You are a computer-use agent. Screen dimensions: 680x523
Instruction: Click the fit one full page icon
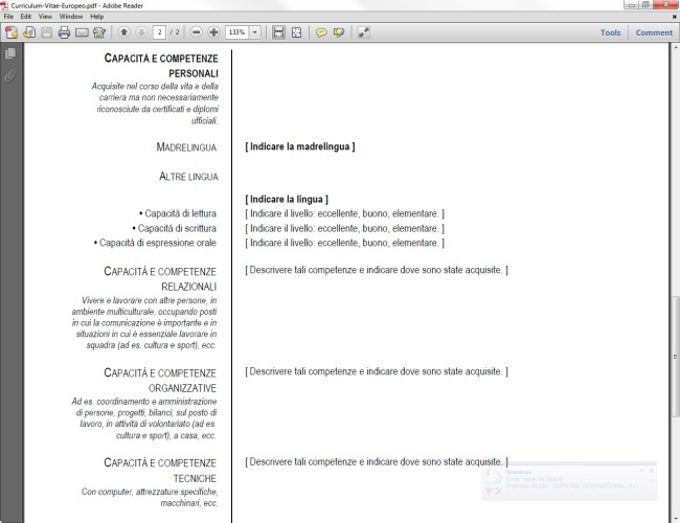click(x=297, y=33)
